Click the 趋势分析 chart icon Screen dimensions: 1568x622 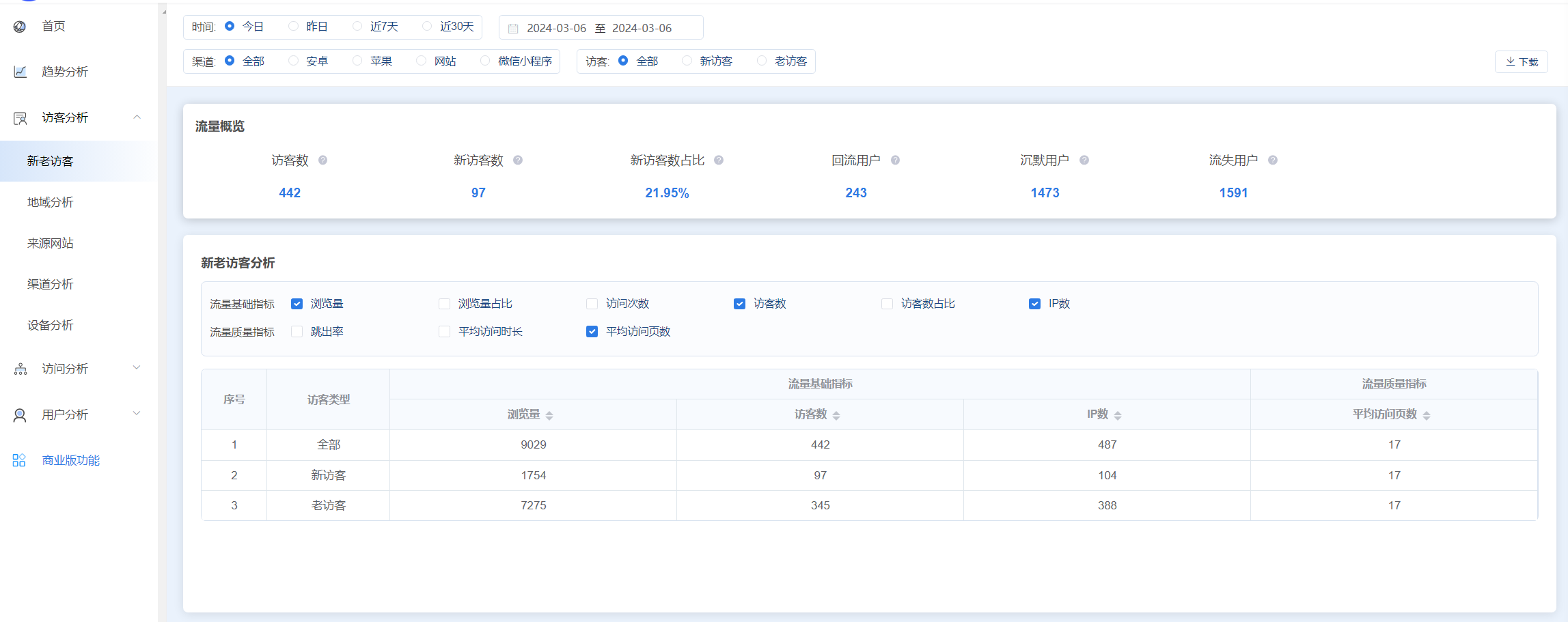point(20,72)
